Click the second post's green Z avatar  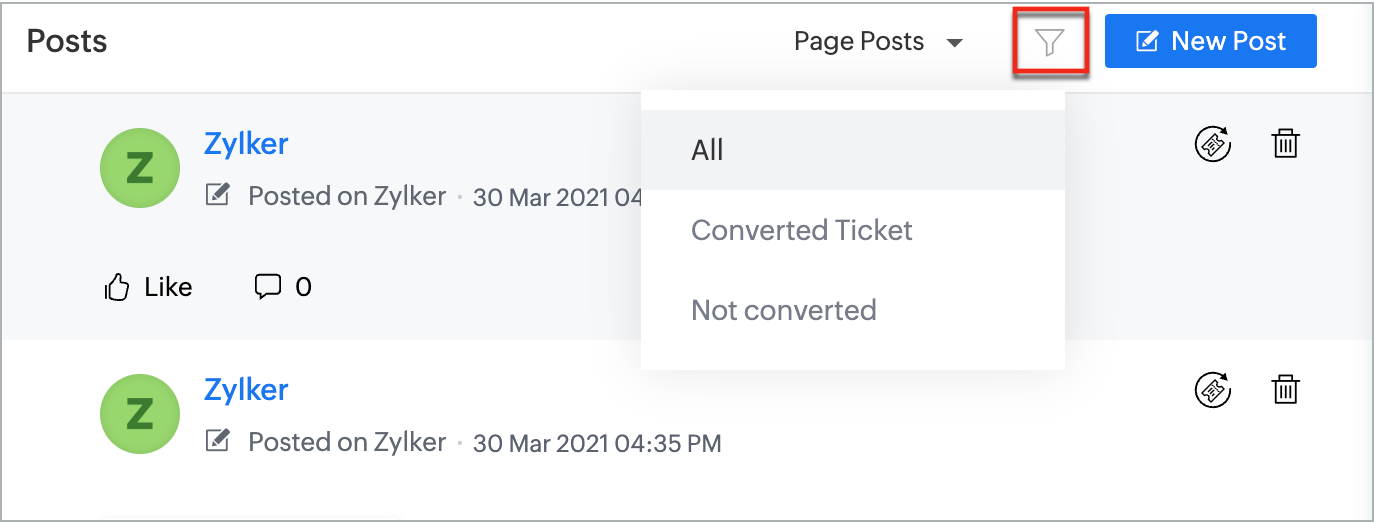pos(140,414)
